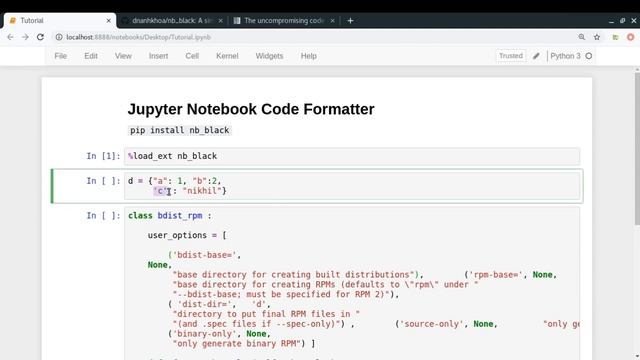Screen dimensions: 640x360
Task: Open site information icon beside localhost
Action: coord(59,37)
